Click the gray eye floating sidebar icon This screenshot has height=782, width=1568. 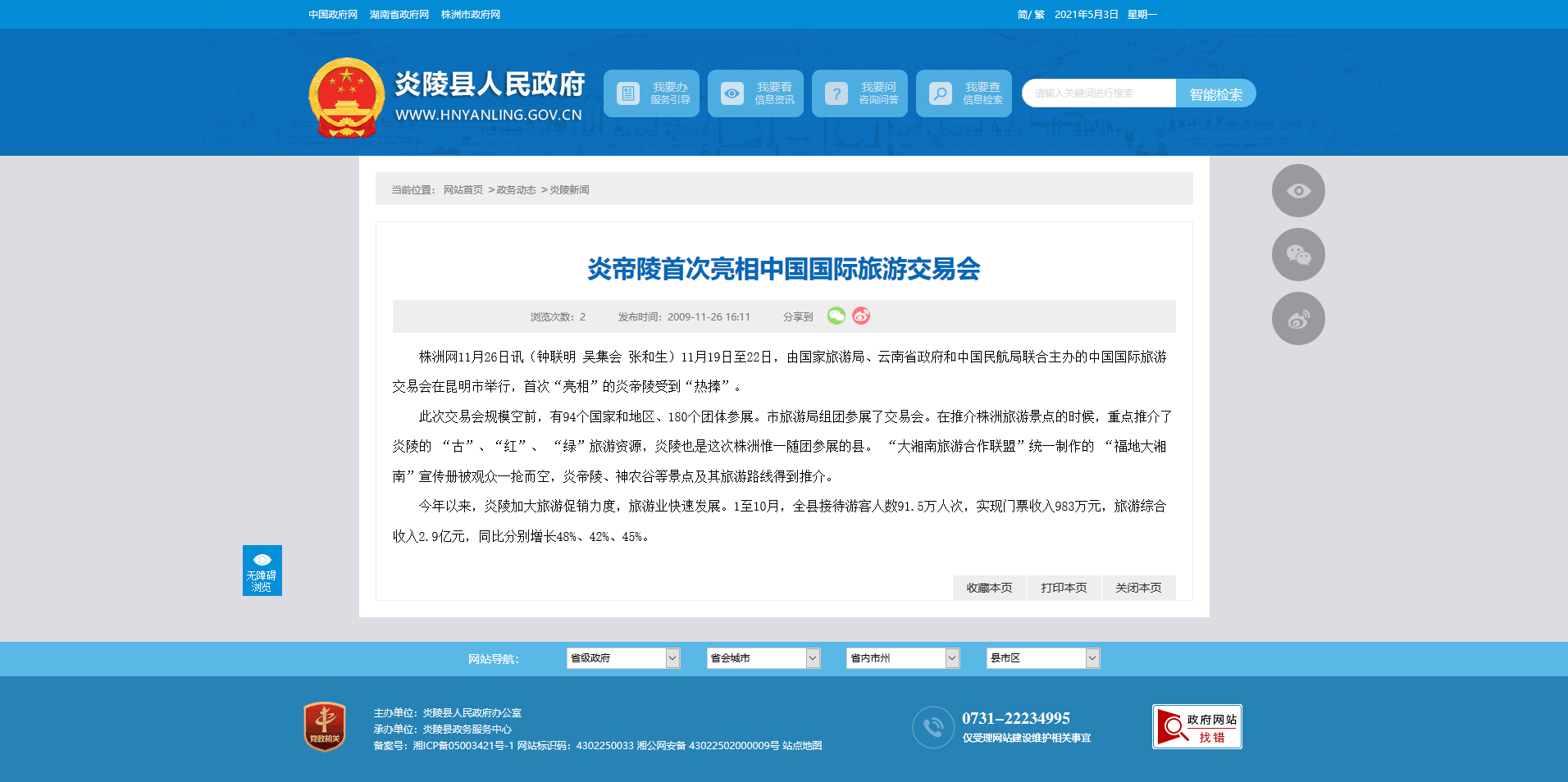click(1297, 191)
